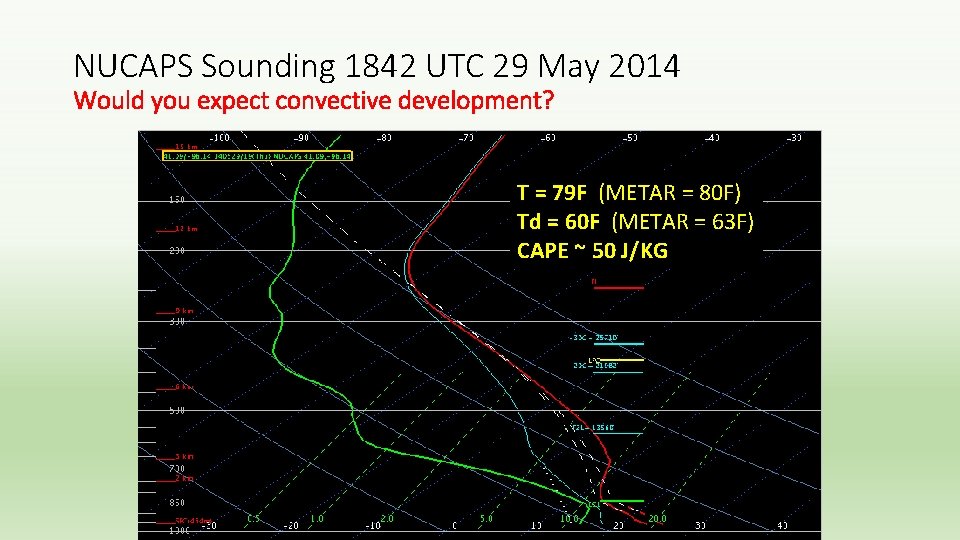Image resolution: width=960 pixels, height=540 pixels.
Task: Click the cyan EL level marker label
Action: pos(592,427)
